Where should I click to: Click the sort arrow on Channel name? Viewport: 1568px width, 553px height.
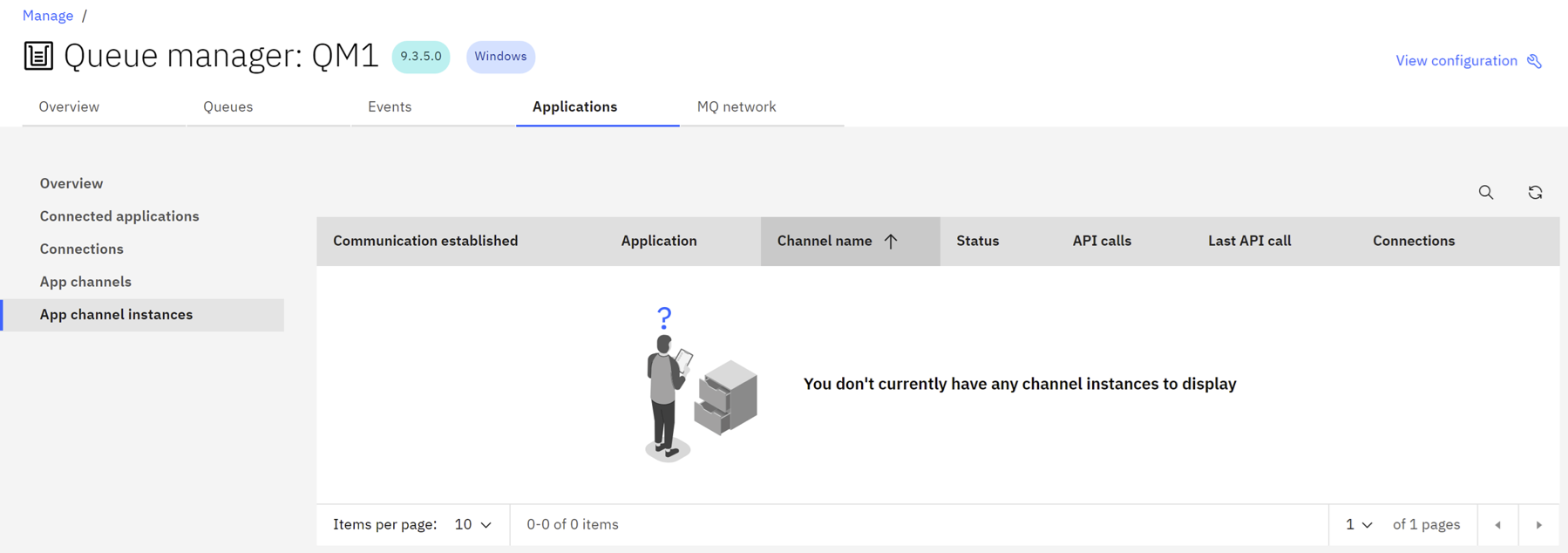[891, 242]
